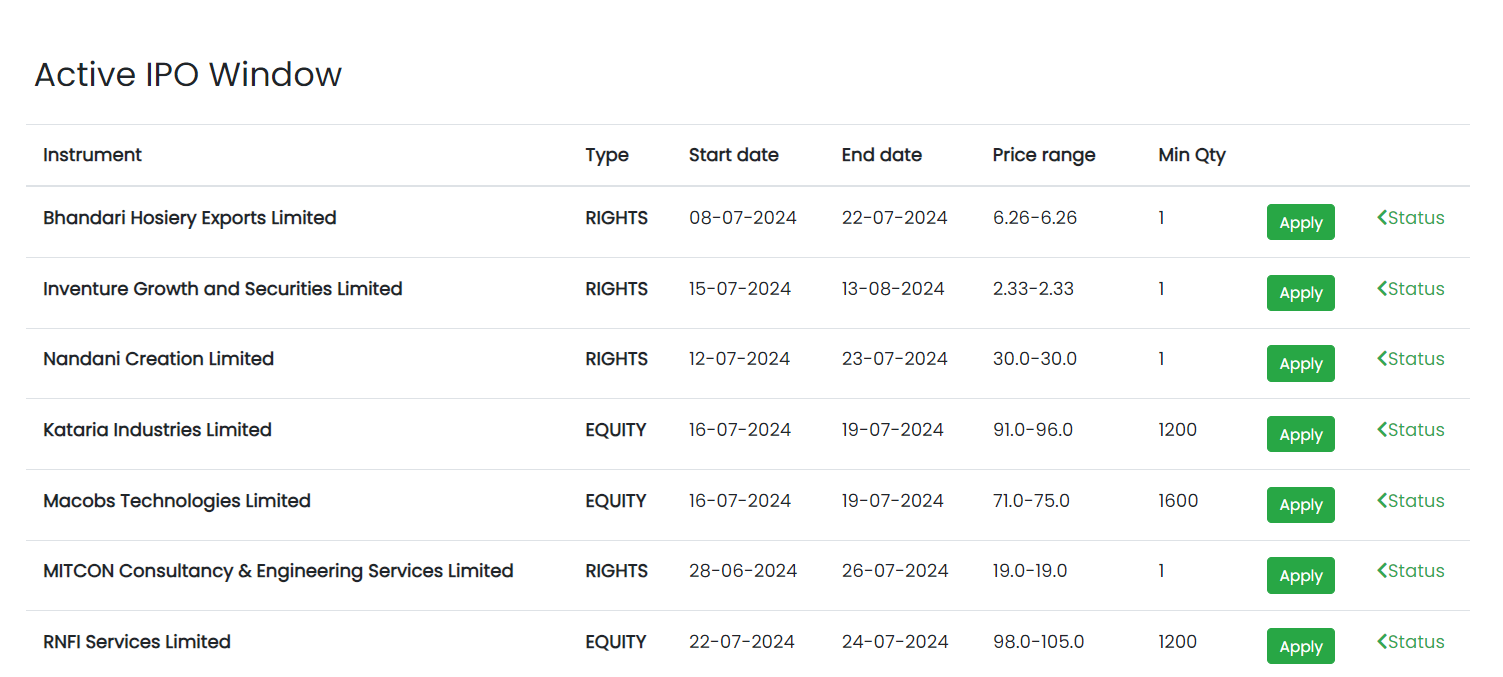The image size is (1503, 677).
Task: Apply for RNFI Services Limited IPO
Action: tap(1300, 646)
